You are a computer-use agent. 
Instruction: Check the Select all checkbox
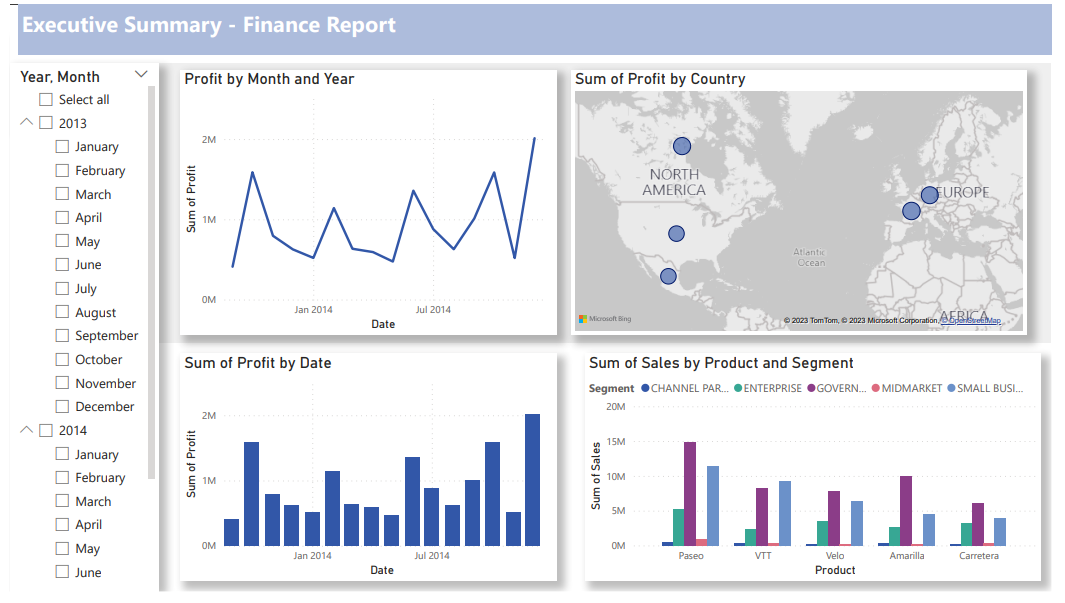click(x=46, y=100)
